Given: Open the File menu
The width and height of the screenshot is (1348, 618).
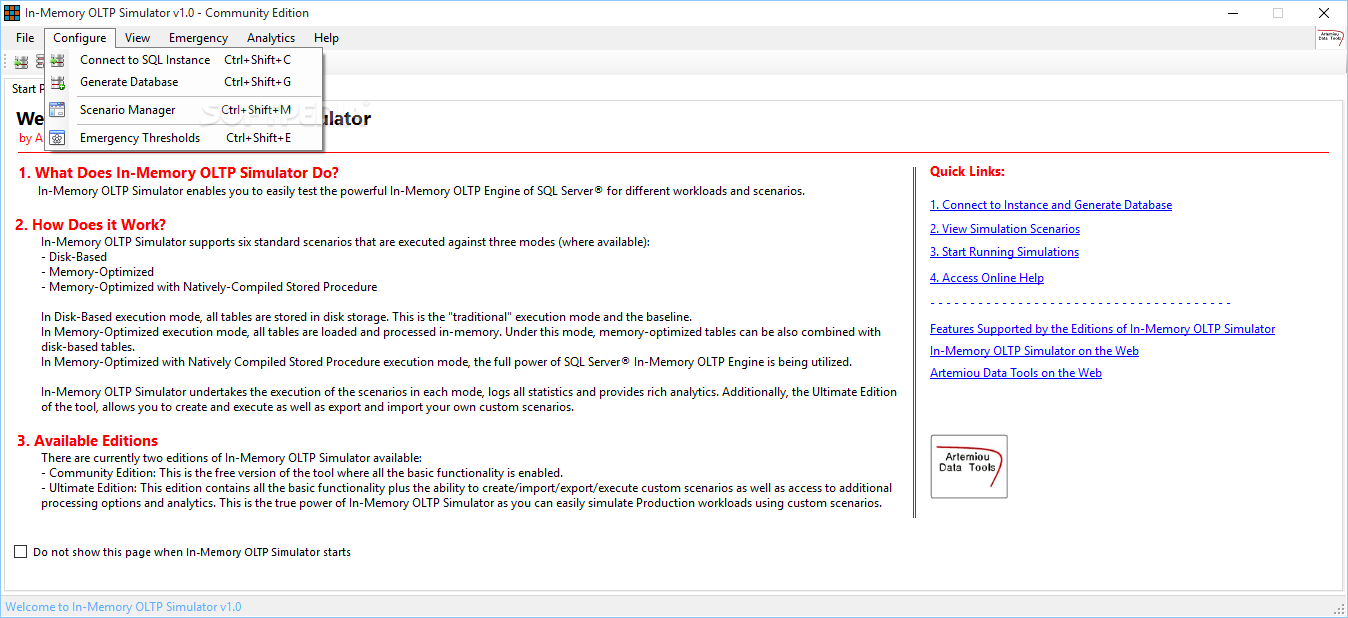Looking at the screenshot, I should (x=25, y=38).
